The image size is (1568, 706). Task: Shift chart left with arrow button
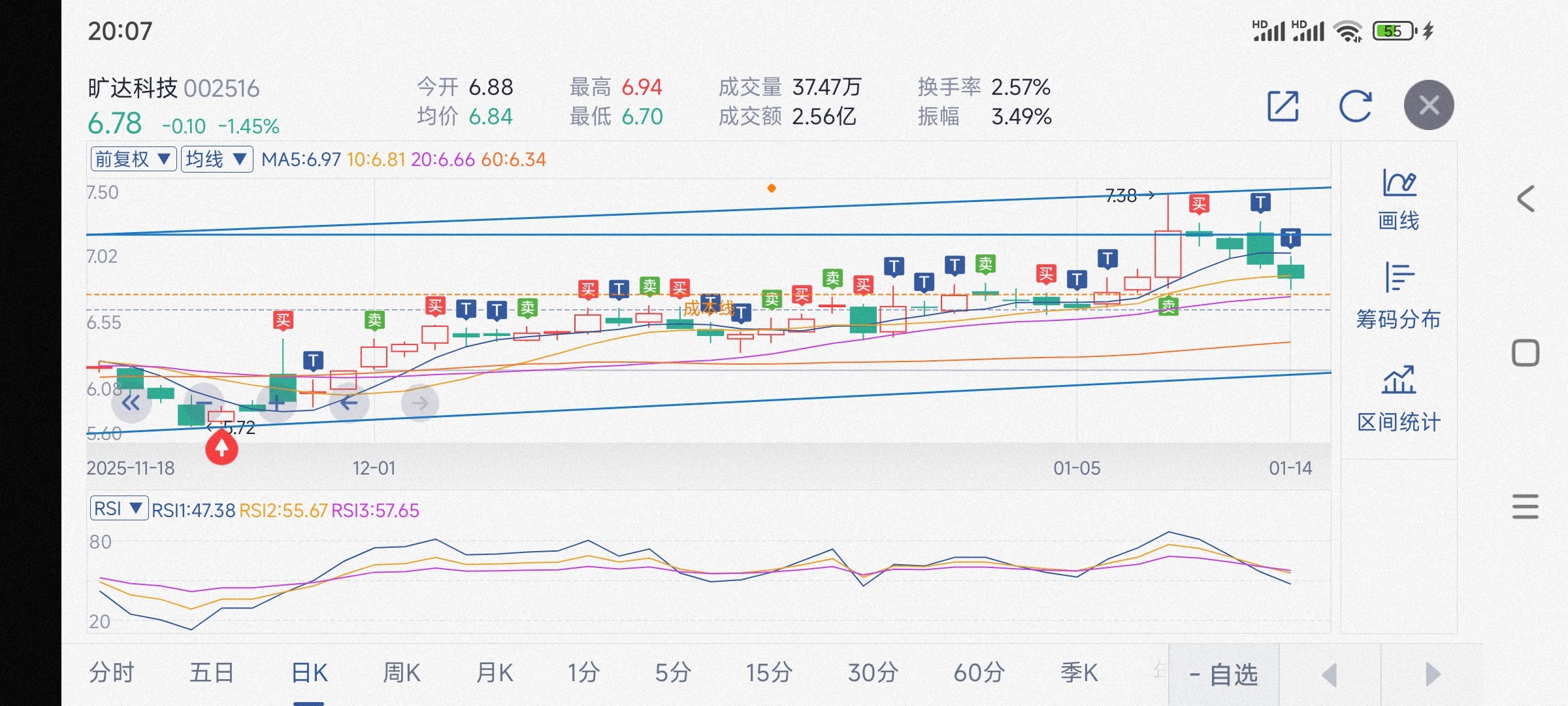click(349, 403)
